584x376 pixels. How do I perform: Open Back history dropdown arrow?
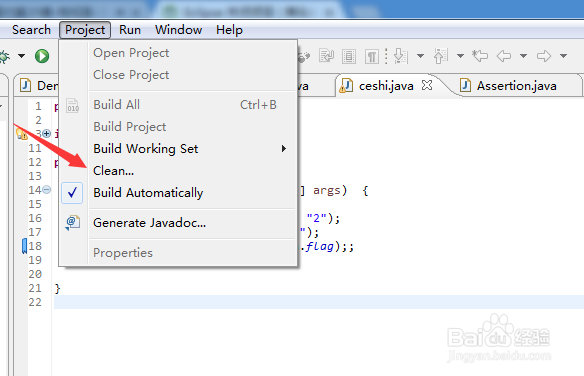pyautogui.click(x=524, y=56)
